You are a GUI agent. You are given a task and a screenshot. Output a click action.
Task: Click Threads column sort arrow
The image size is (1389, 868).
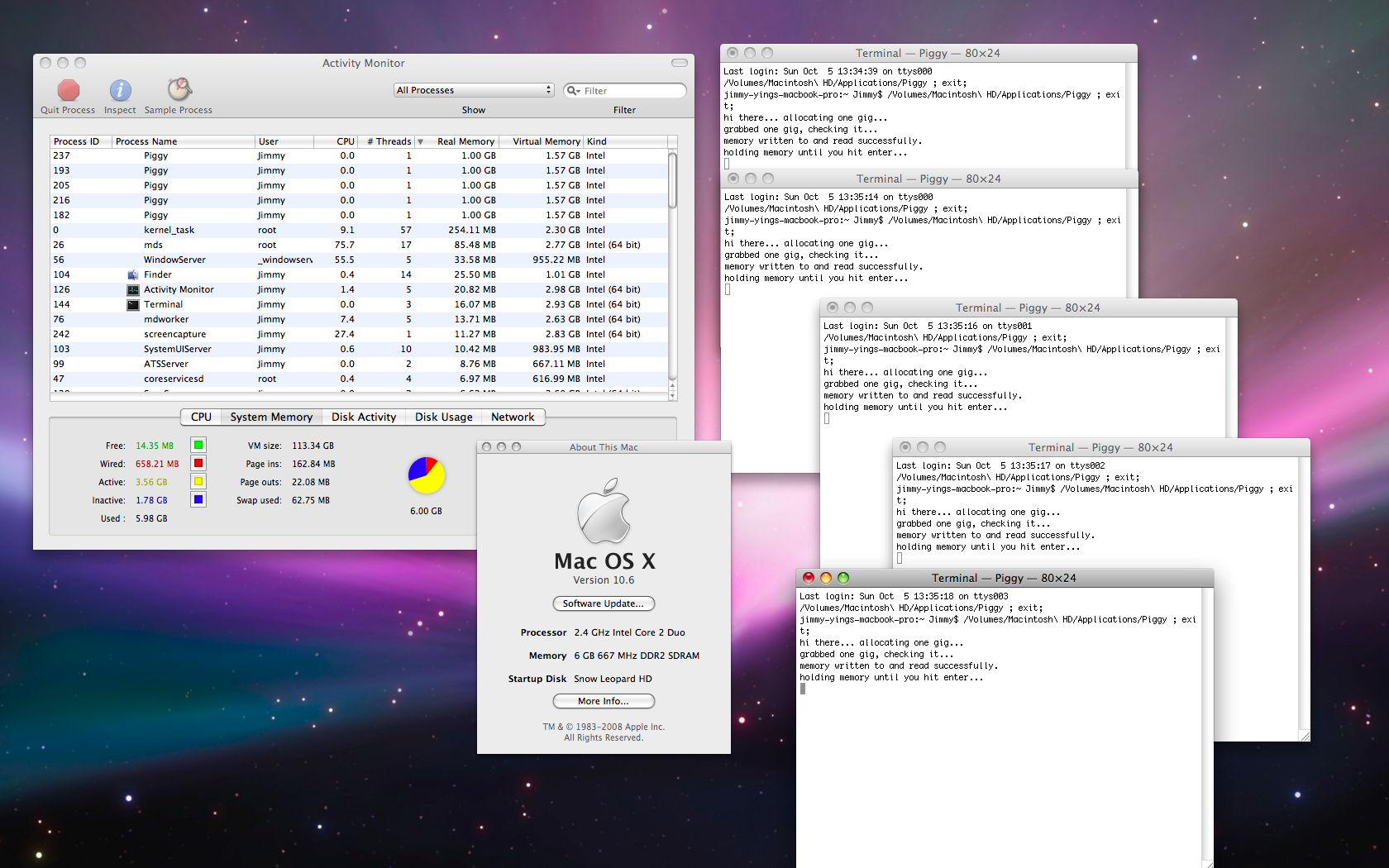click(x=420, y=141)
